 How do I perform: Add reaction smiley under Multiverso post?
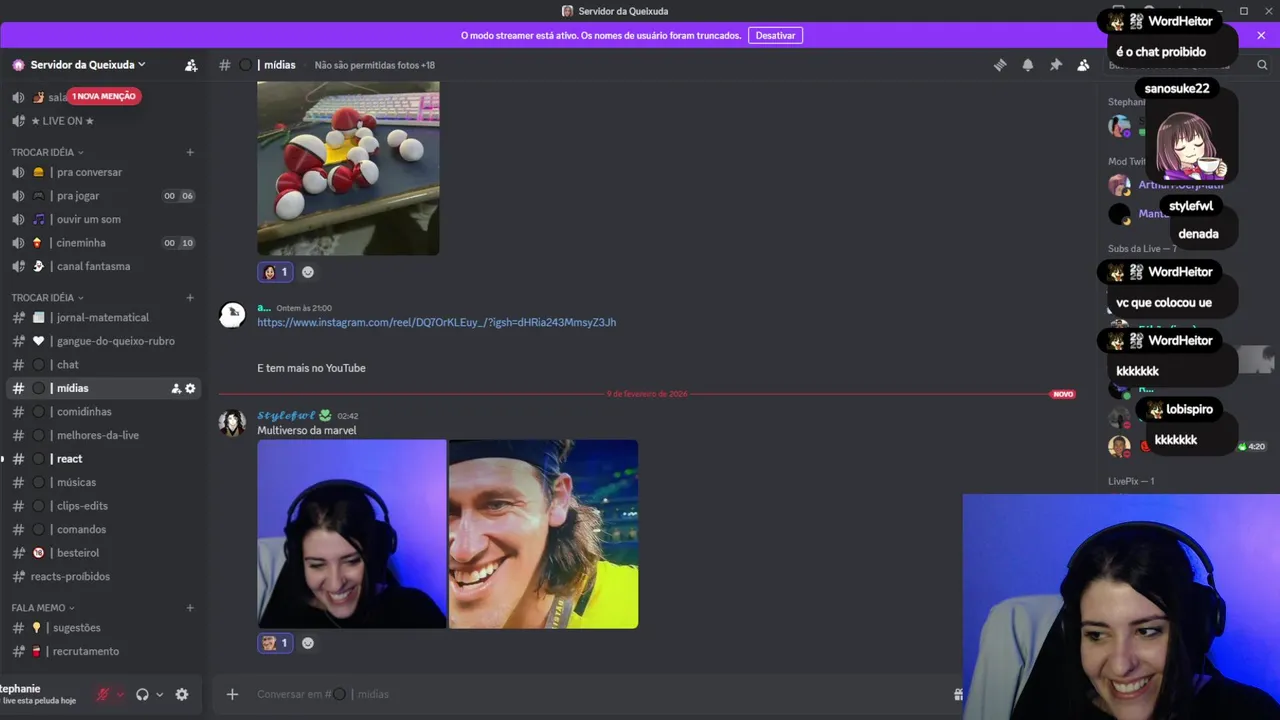(308, 643)
